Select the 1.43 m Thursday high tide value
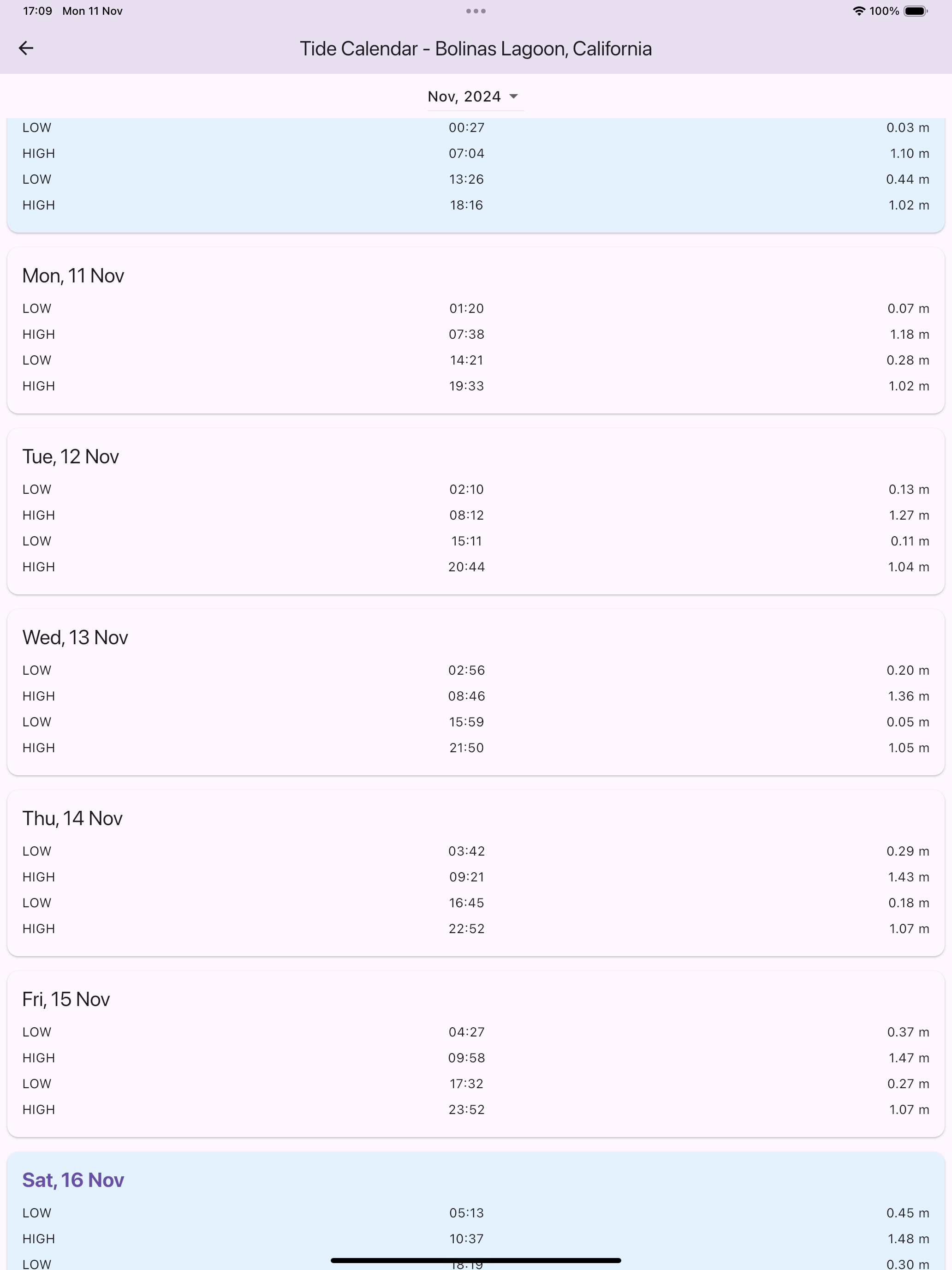The width and height of the screenshot is (952, 1270). pyautogui.click(x=909, y=877)
